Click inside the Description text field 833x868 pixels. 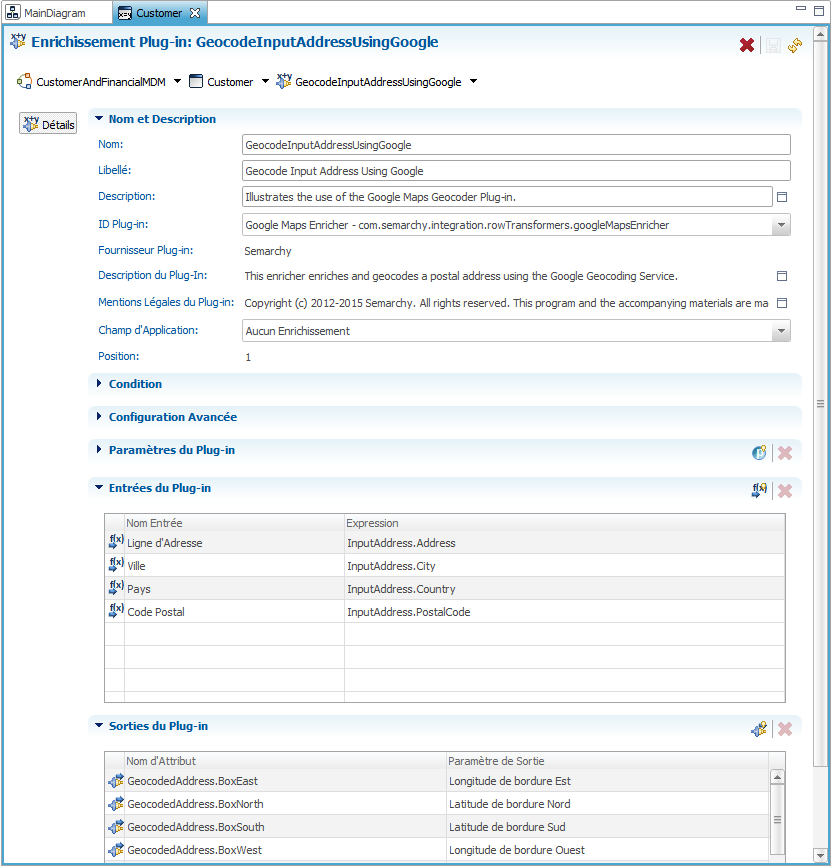pos(507,197)
